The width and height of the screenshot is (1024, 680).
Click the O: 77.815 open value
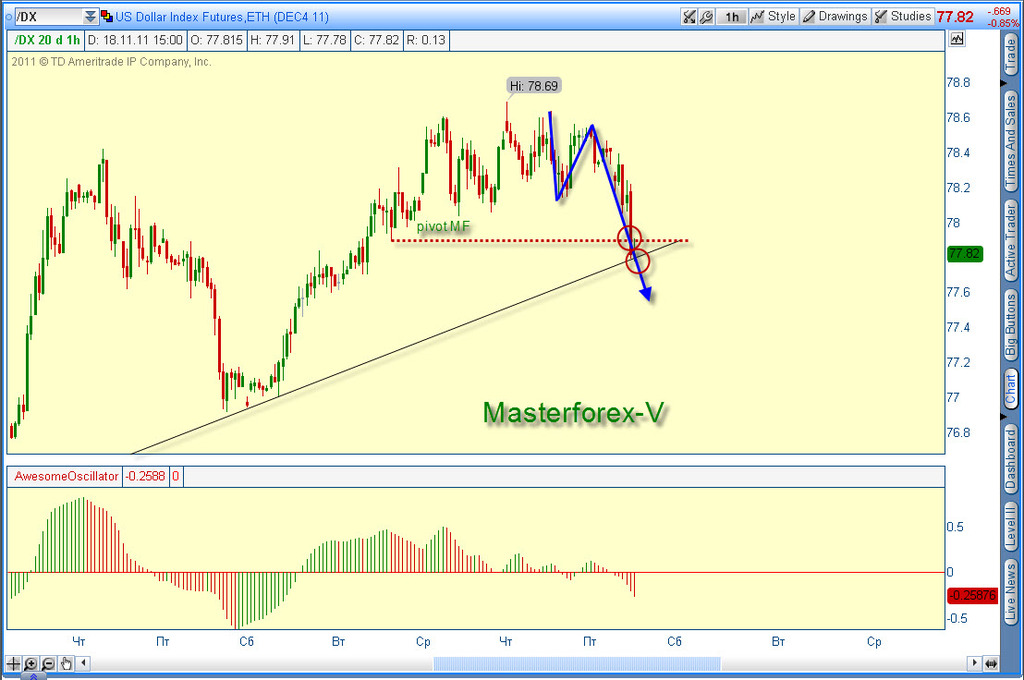[x=218, y=40]
